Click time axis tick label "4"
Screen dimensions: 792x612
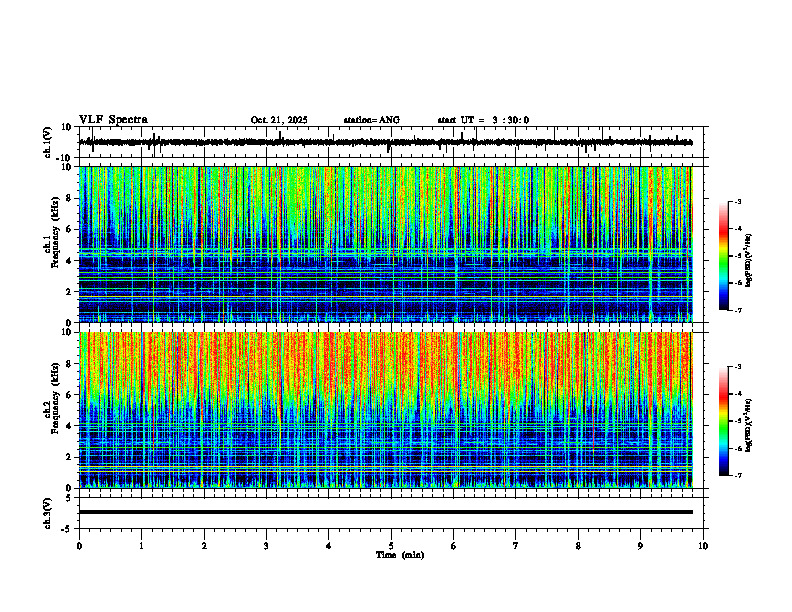pos(329,546)
